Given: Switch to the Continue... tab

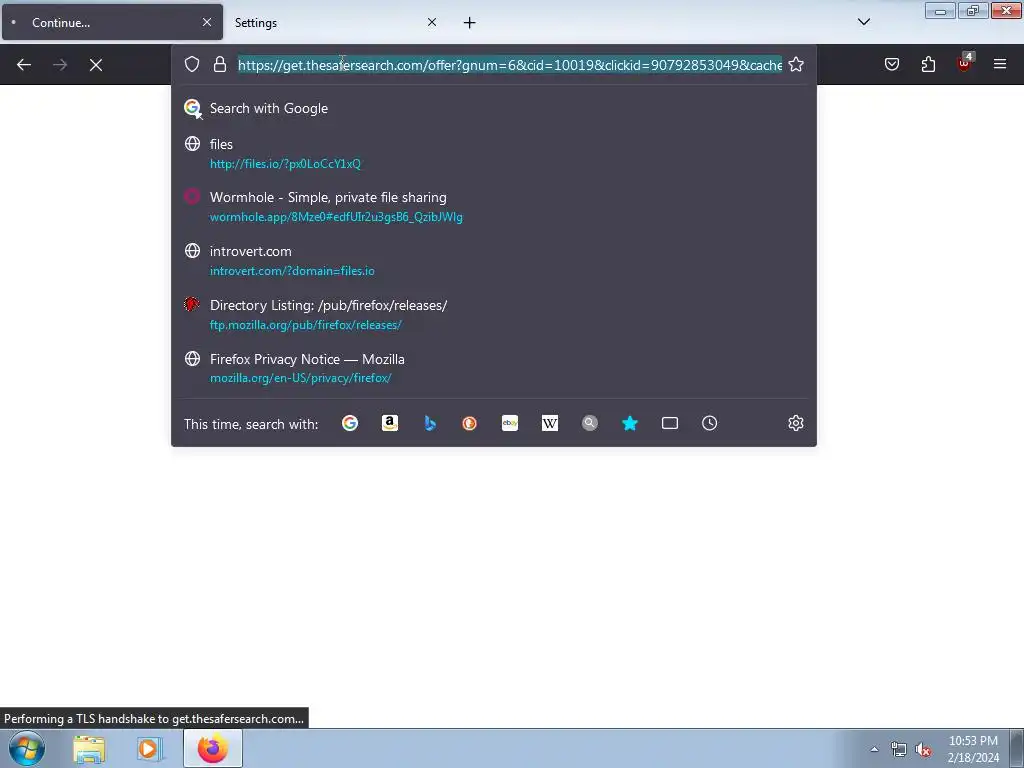Looking at the screenshot, I should tap(112, 22).
